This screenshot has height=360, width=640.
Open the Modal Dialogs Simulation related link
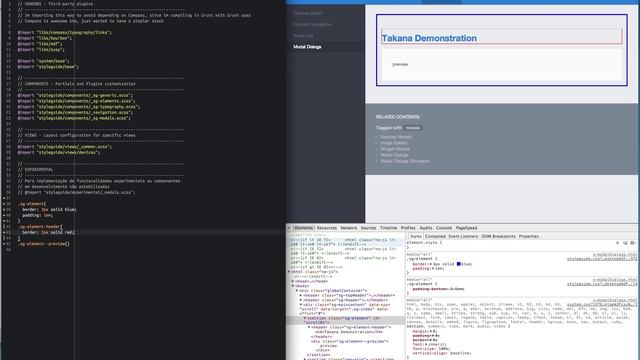coord(405,161)
